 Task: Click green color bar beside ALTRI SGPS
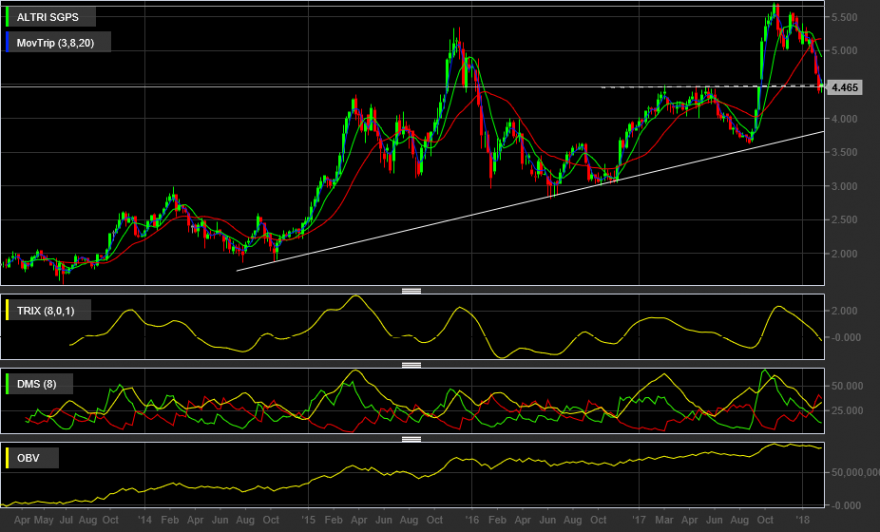7,17
